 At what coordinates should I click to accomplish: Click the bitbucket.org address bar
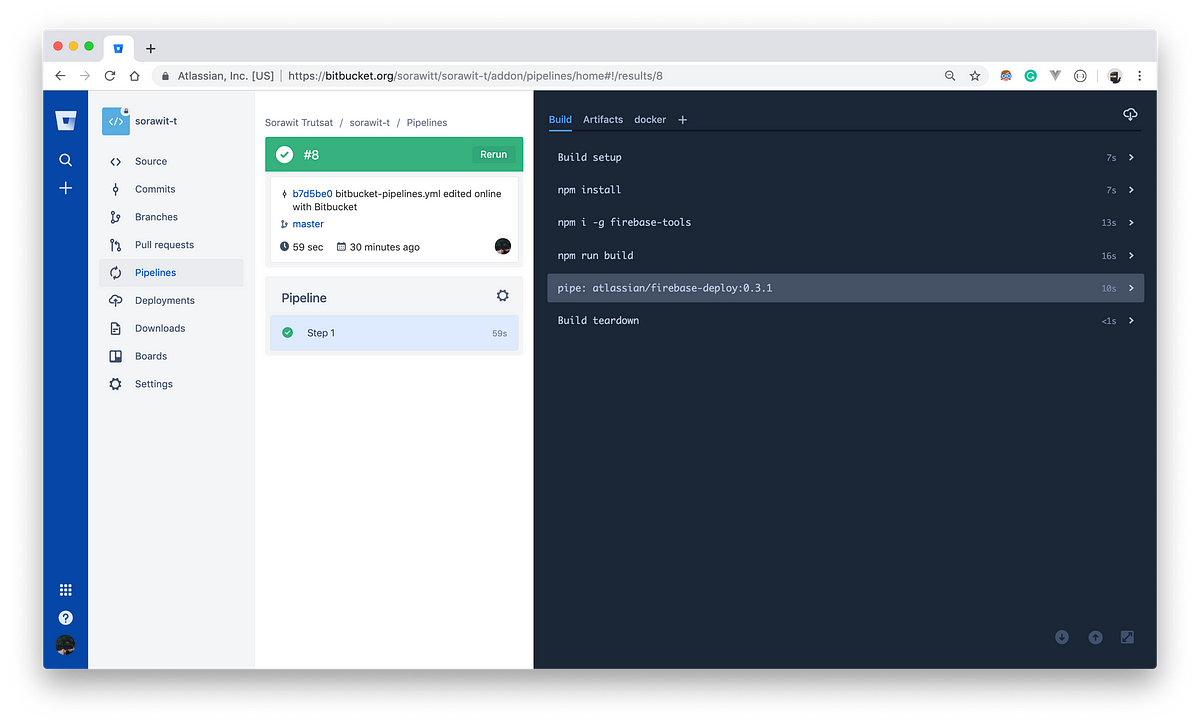coord(570,76)
